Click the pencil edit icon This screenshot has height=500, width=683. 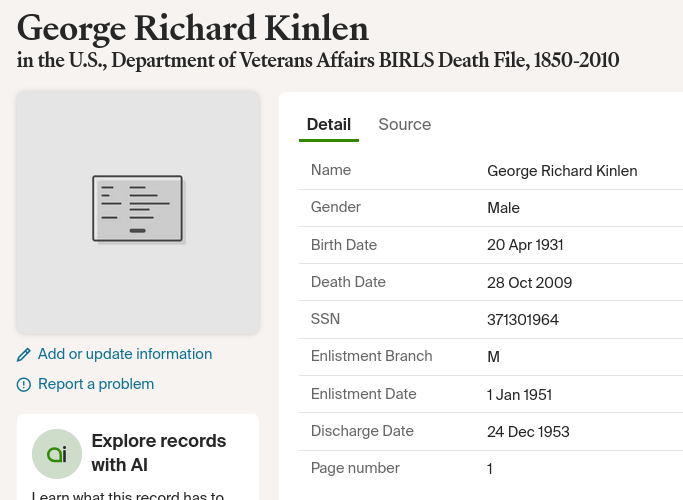coord(24,355)
